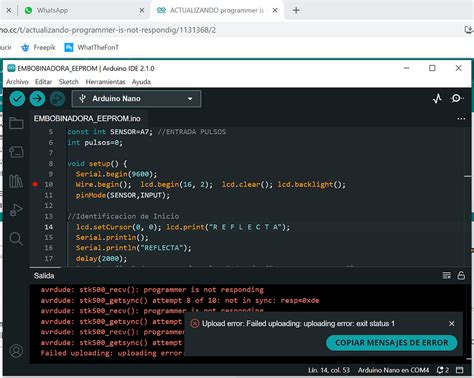Screen dimensions: 474x378
Task: Click the Serial.begin(9600); code line
Action: point(116,174)
